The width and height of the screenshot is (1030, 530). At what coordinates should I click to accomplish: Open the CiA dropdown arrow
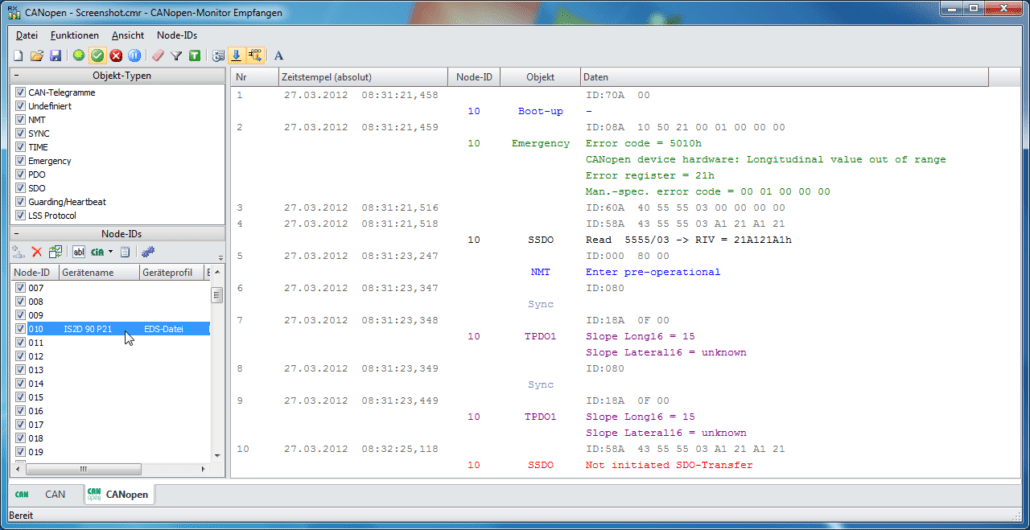(111, 252)
